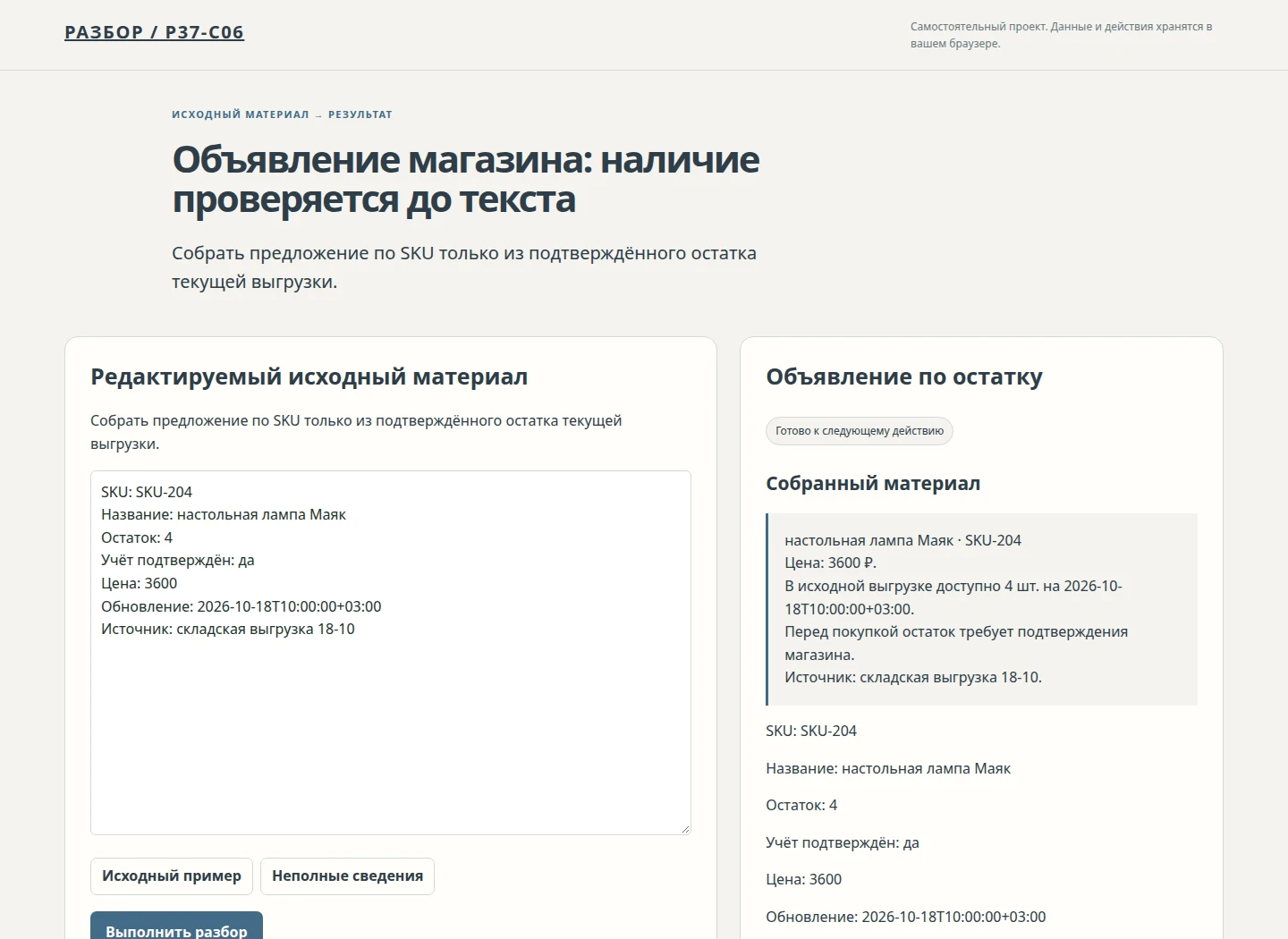The width and height of the screenshot is (1288, 939).
Task: Click into the editable source material text area
Action: (x=391, y=653)
